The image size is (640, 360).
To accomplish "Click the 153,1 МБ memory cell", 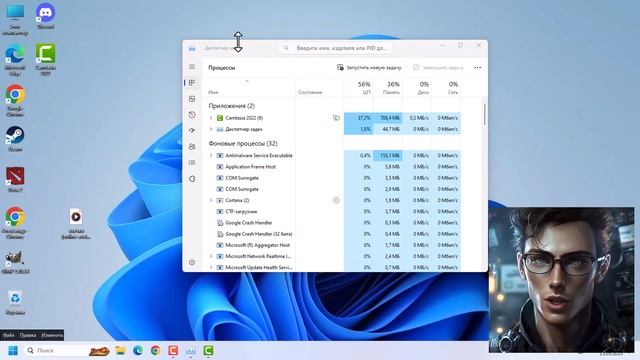I will (389, 156).
